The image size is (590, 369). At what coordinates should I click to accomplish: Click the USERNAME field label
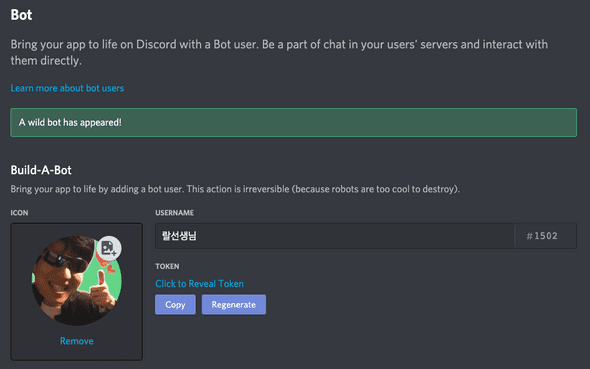(x=175, y=213)
